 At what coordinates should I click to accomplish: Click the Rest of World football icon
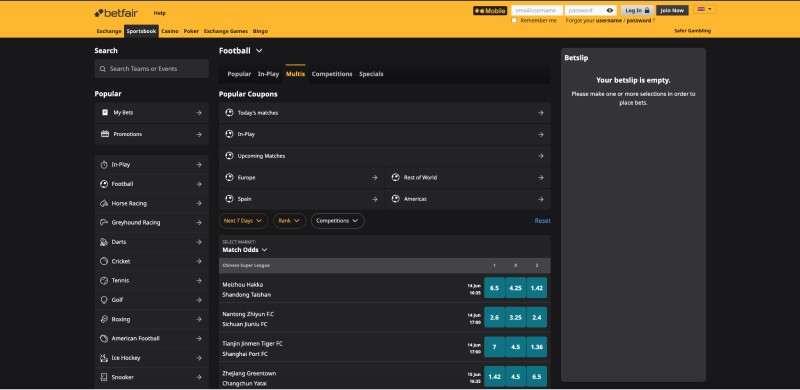(x=395, y=177)
